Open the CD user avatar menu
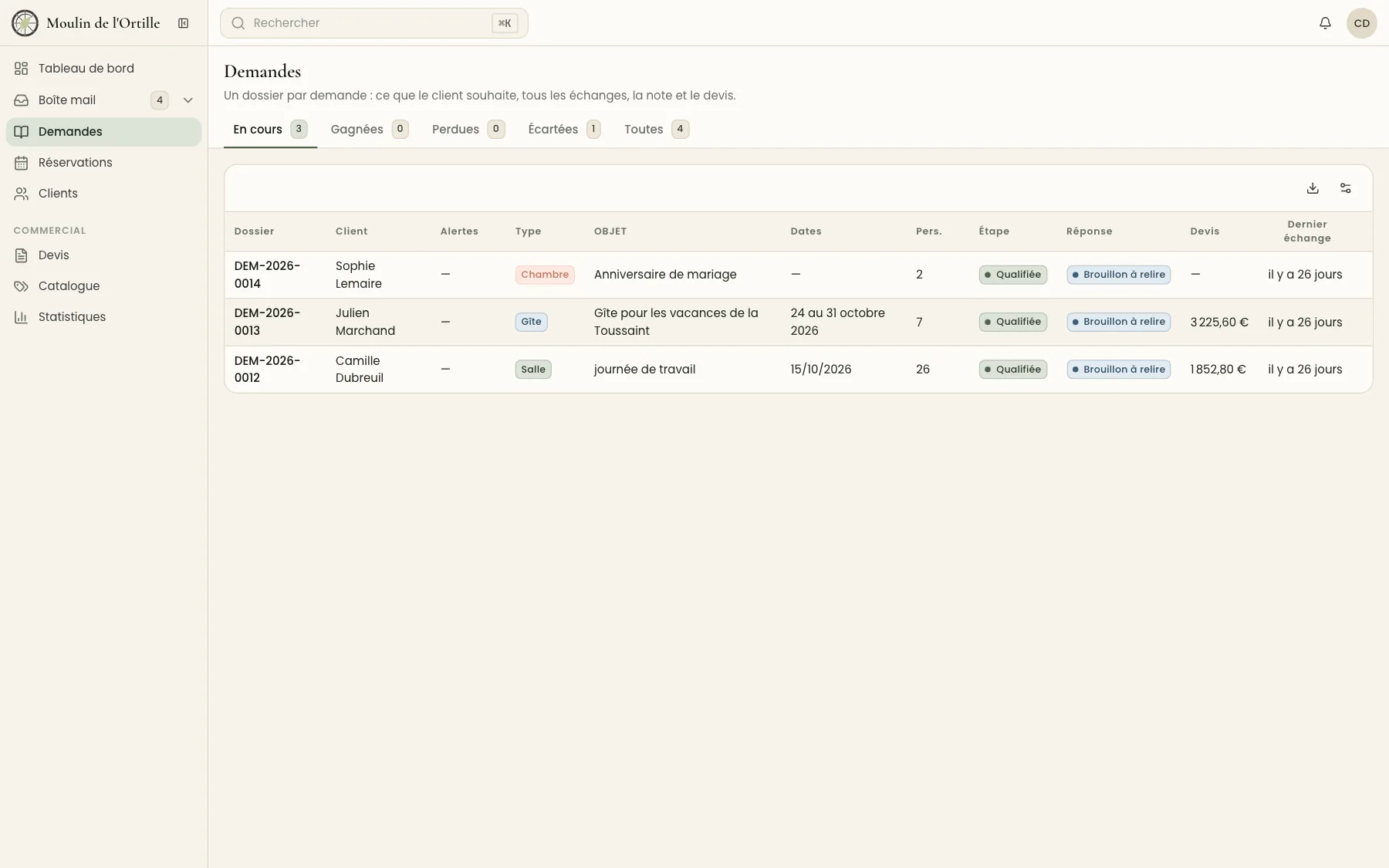The height and width of the screenshot is (868, 1389). pyautogui.click(x=1361, y=23)
